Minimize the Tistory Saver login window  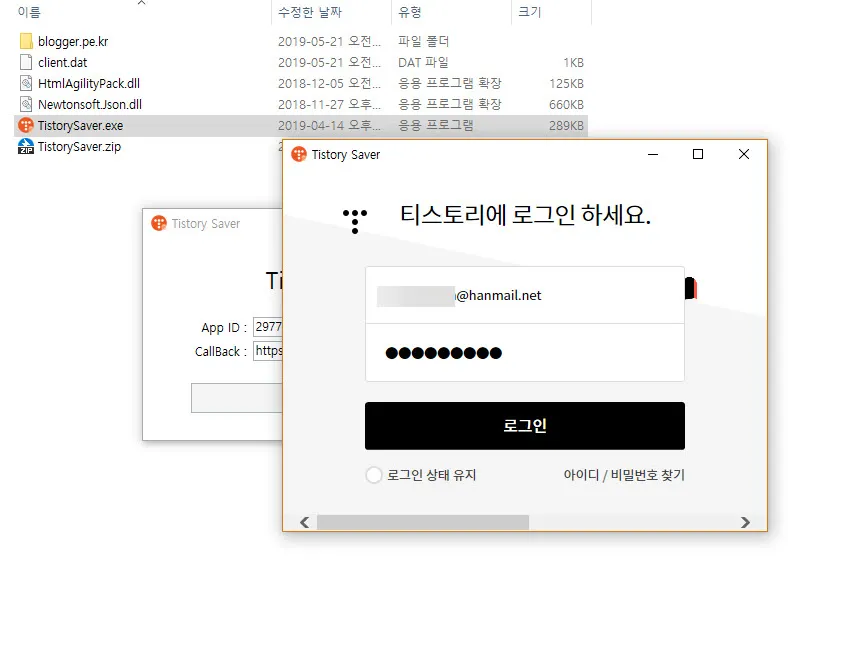click(x=653, y=154)
